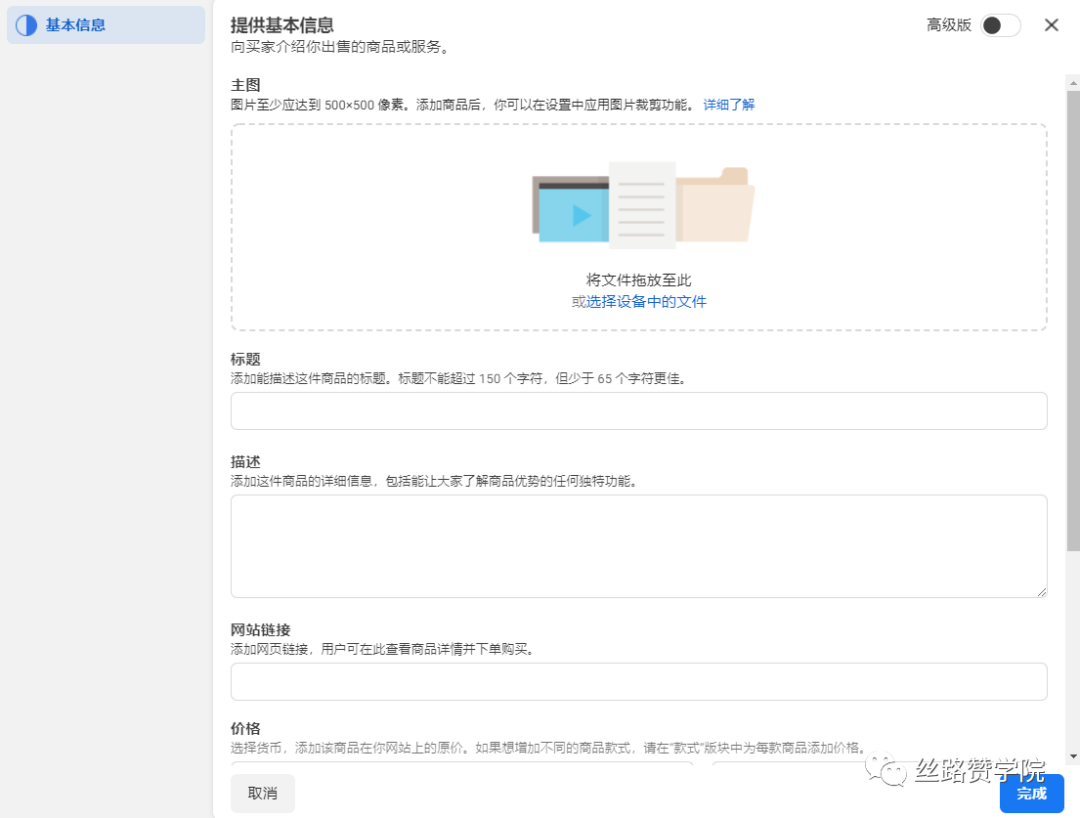
Task: Click inside the 描述 description text area
Action: pyautogui.click(x=639, y=545)
